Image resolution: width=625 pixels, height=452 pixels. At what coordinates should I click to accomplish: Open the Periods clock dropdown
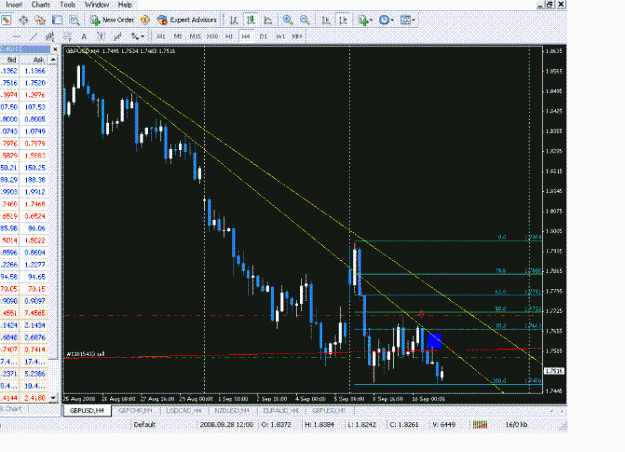click(386, 20)
